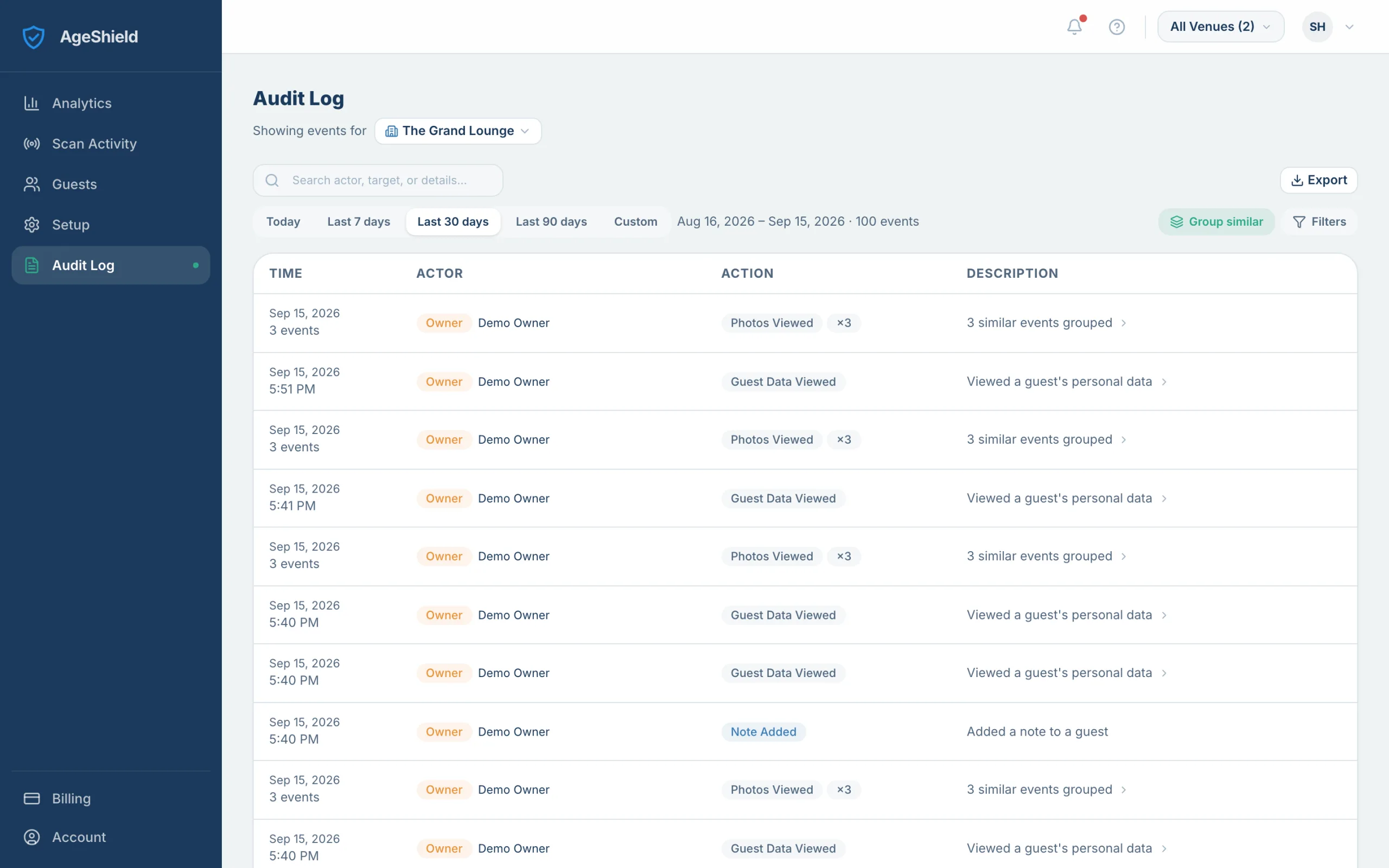Expand the account menu chevron beside SH
This screenshot has height=868, width=1389.
point(1349,27)
